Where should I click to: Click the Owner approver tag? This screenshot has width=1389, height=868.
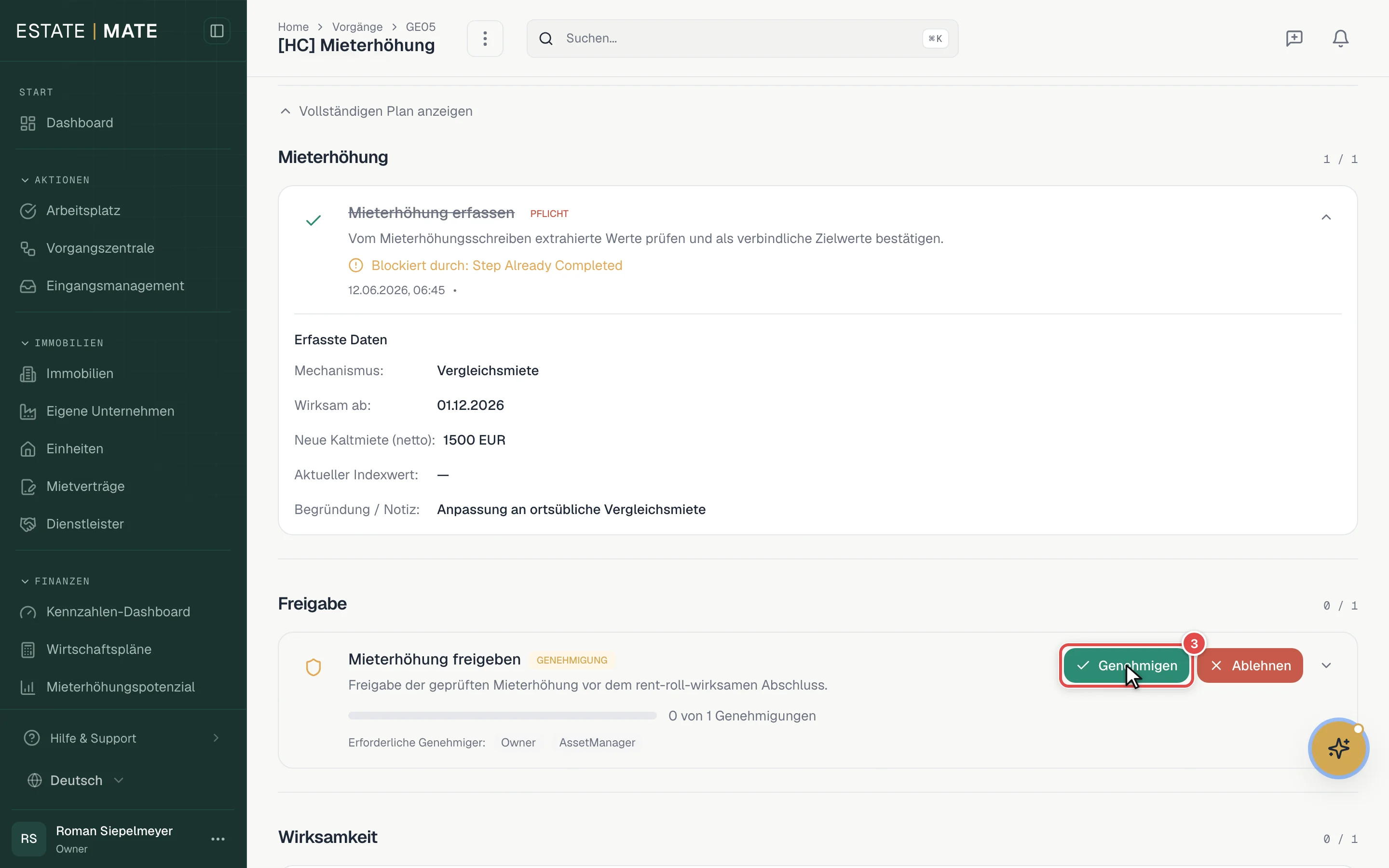(518, 743)
